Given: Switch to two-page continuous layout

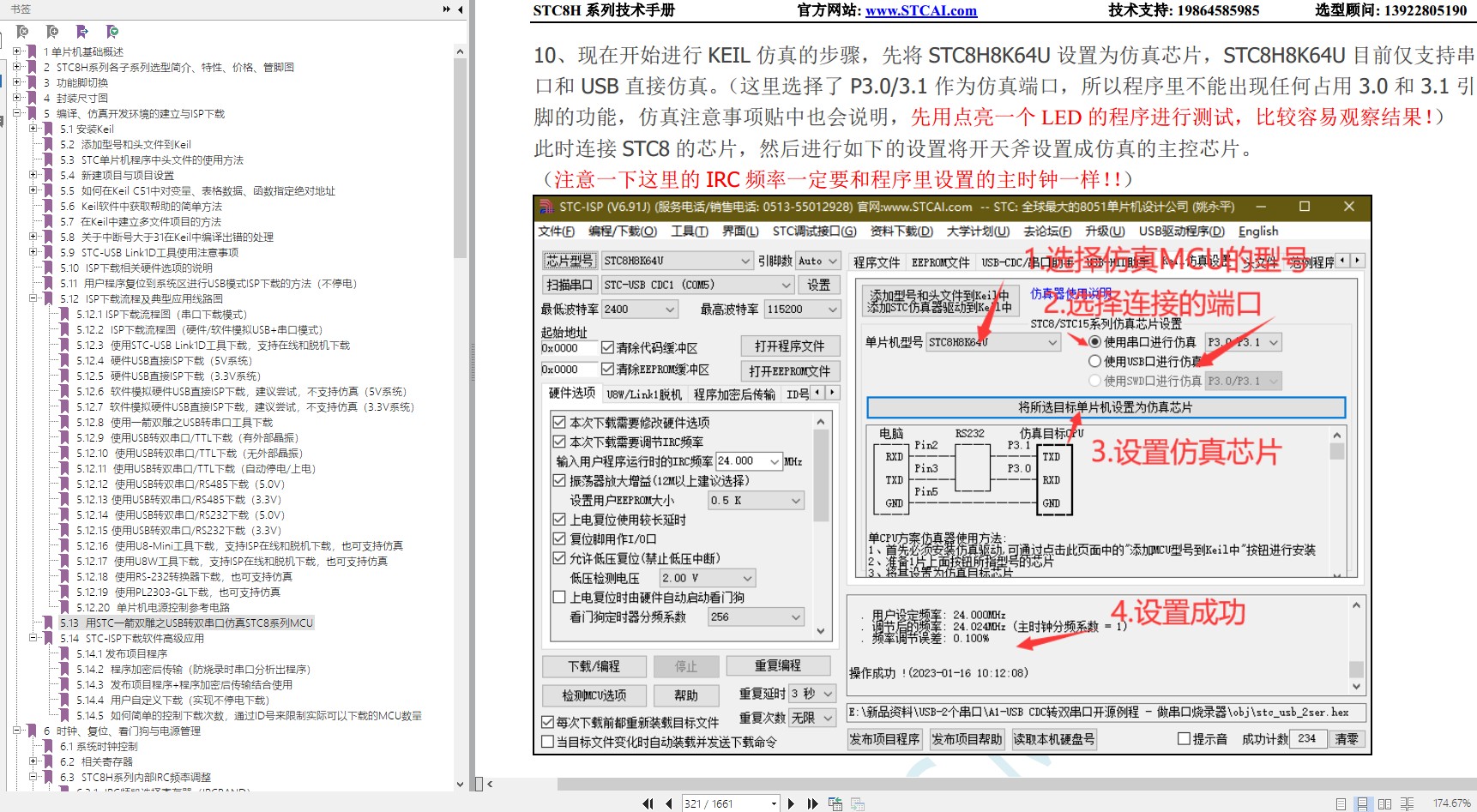Looking at the screenshot, I should (x=1407, y=803).
